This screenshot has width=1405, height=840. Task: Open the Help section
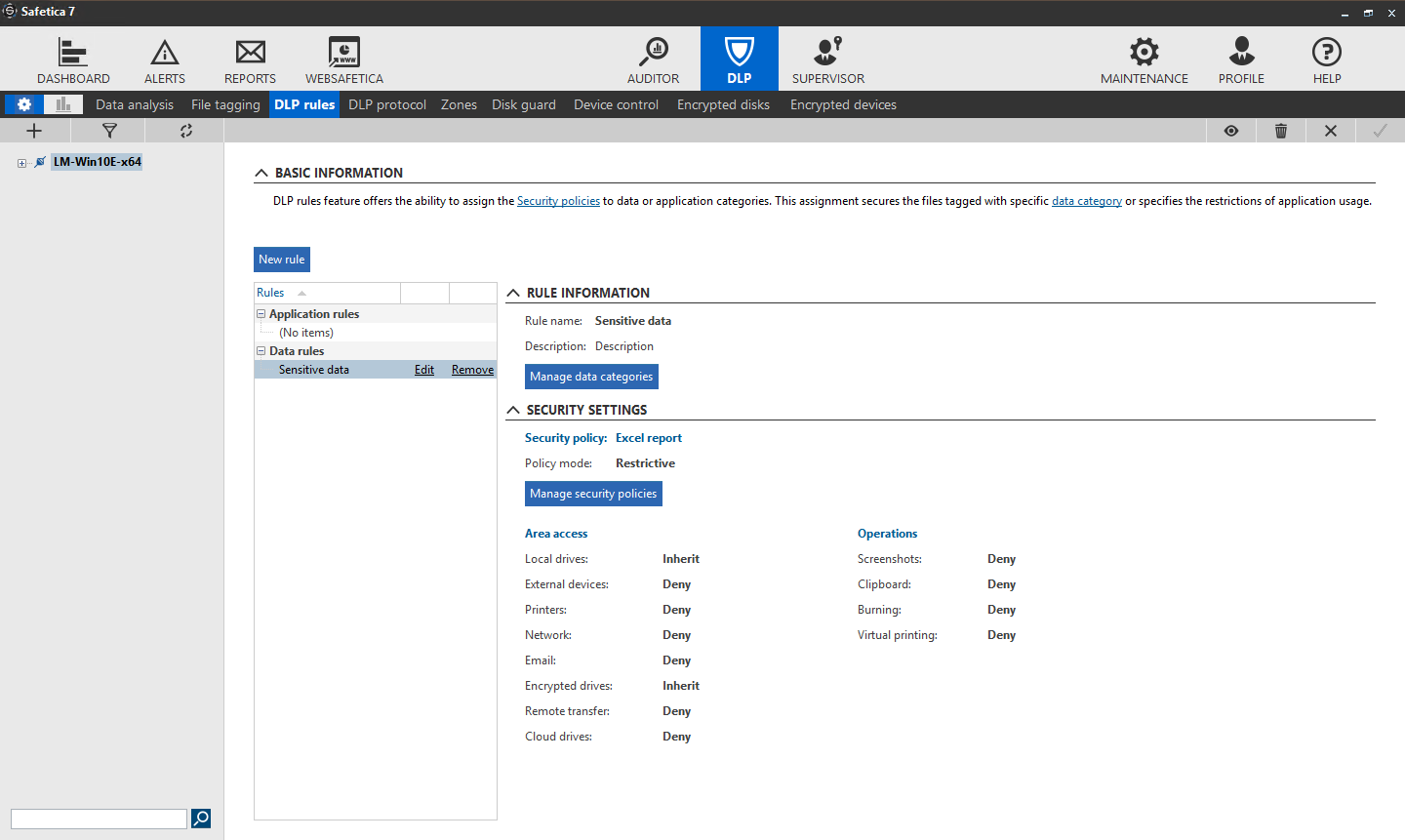pyautogui.click(x=1327, y=60)
